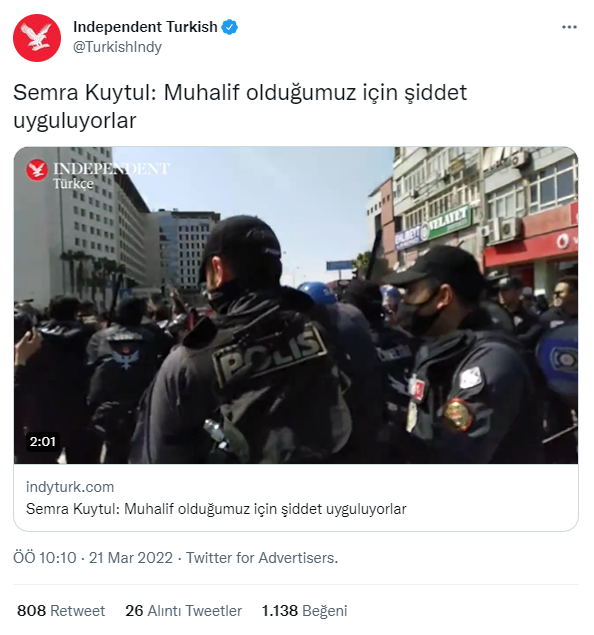
Task: Open the Independent Turkish profile avatar
Action: [x=37, y=38]
